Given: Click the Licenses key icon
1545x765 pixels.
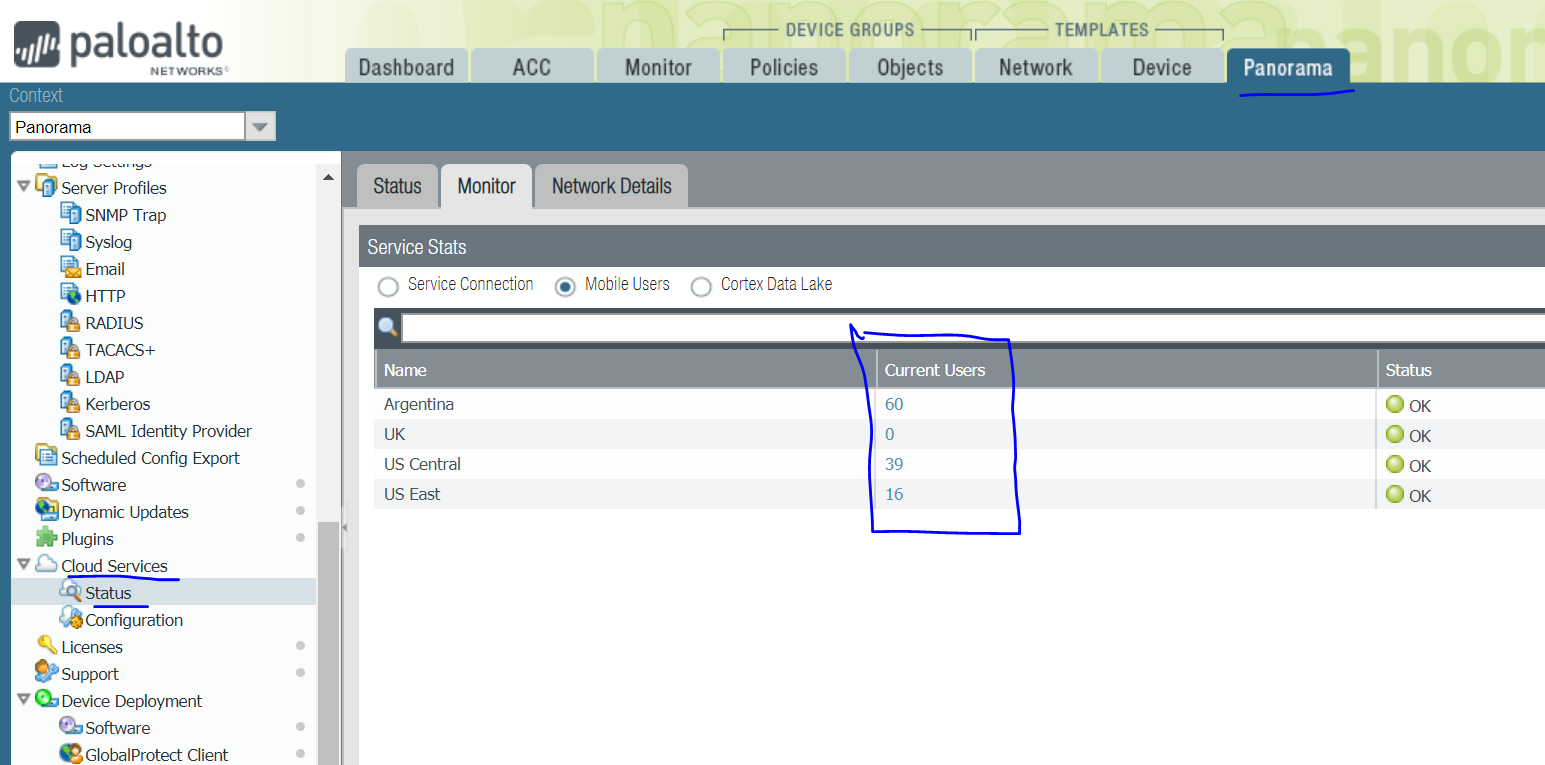Looking at the screenshot, I should pyautogui.click(x=47, y=645).
